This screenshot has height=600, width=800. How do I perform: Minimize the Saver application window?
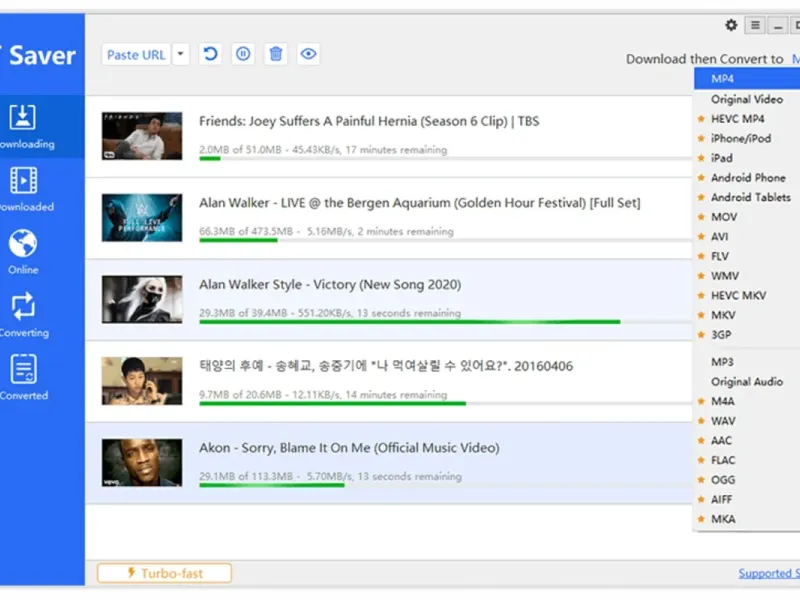(x=778, y=25)
